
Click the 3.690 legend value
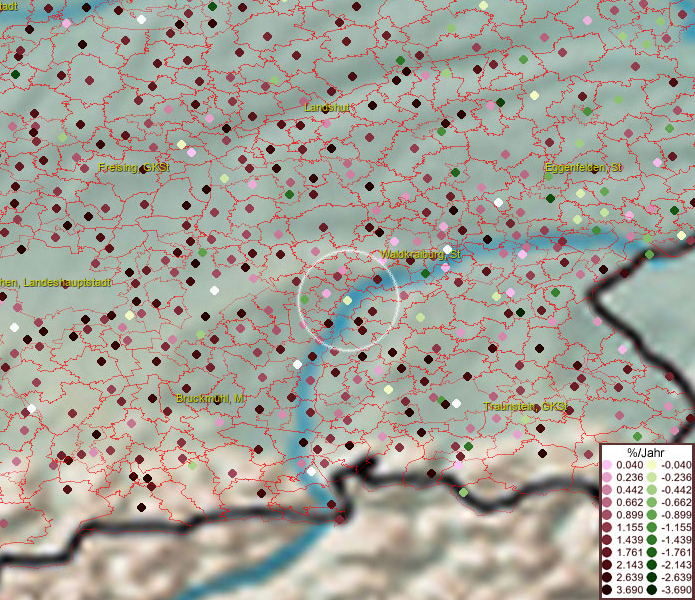(x=629, y=590)
